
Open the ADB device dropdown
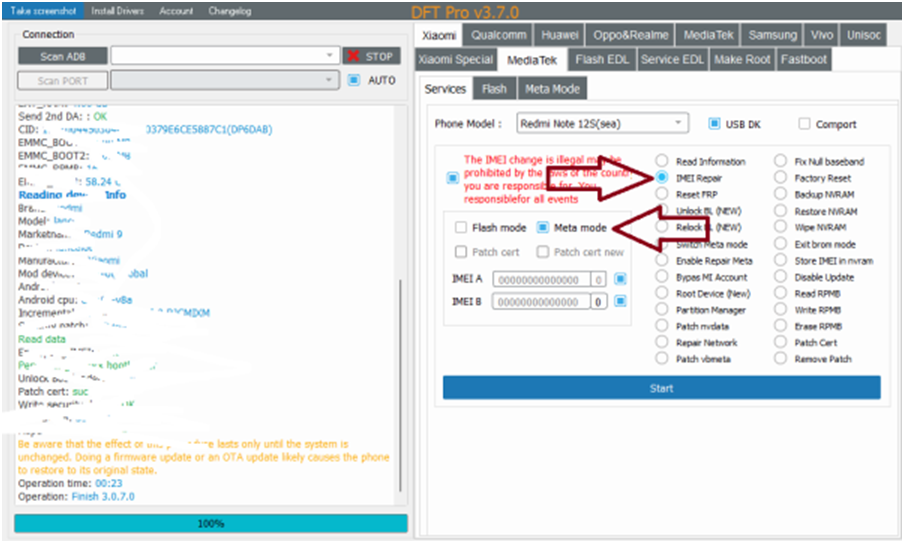tap(224, 56)
